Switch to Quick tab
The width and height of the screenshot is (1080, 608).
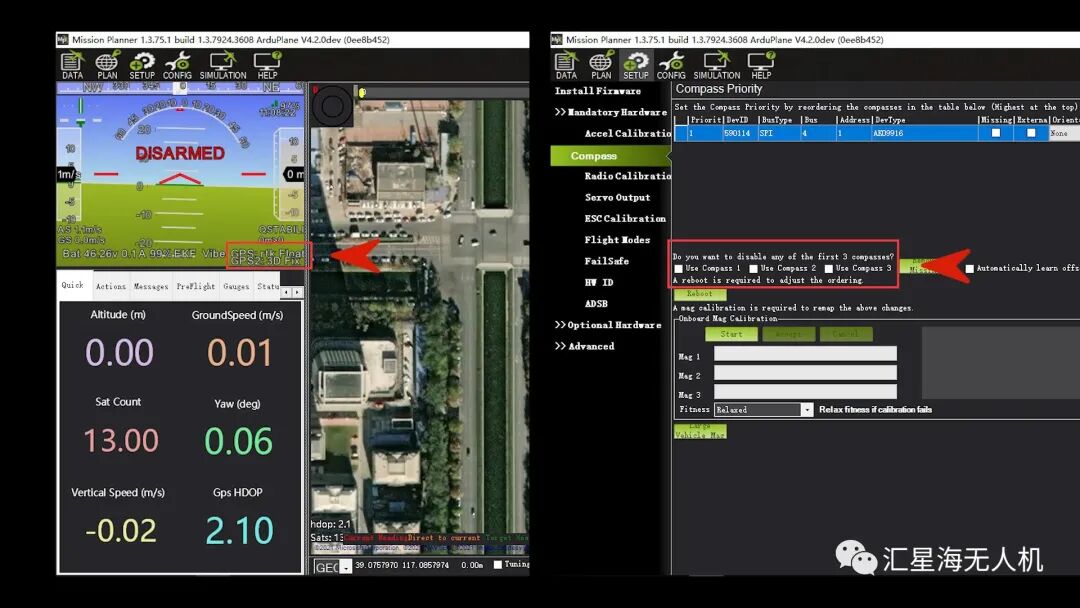[72, 285]
